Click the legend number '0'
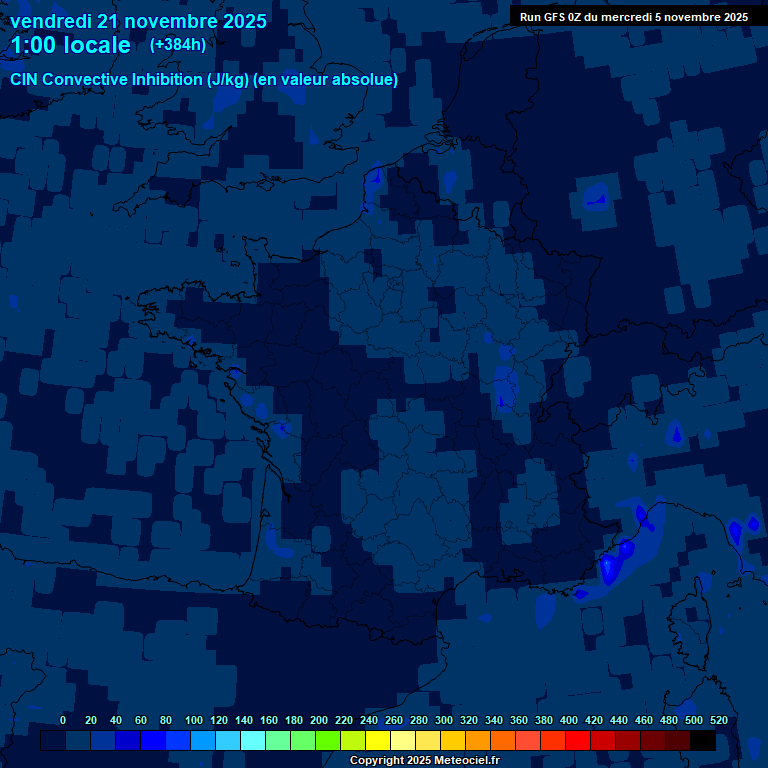Screen dimensions: 768x768 pos(63,720)
